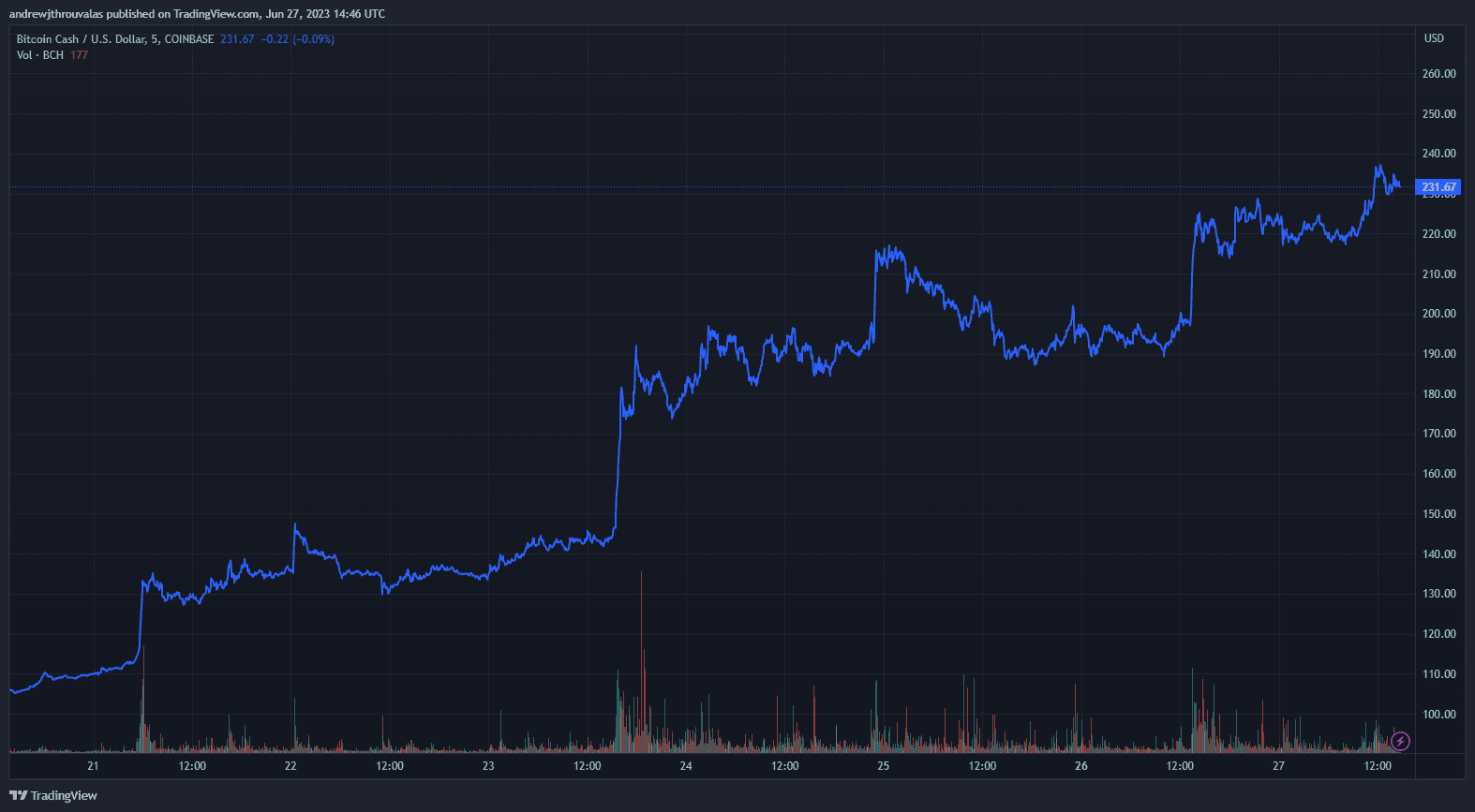1475x812 pixels.
Task: Click the TradingView wordmark text at bottom left
Action: [x=64, y=796]
